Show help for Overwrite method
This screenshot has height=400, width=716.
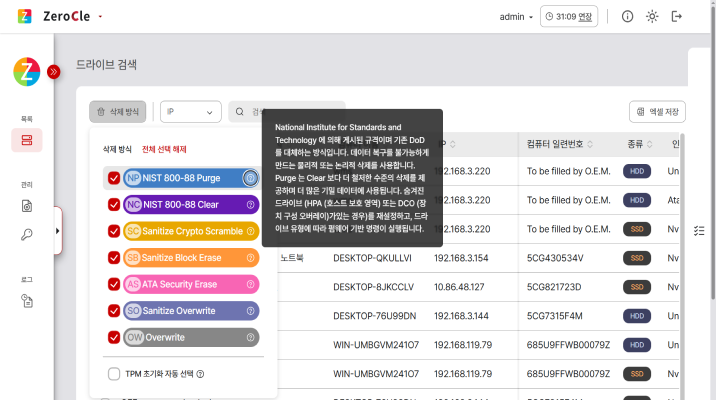250,337
